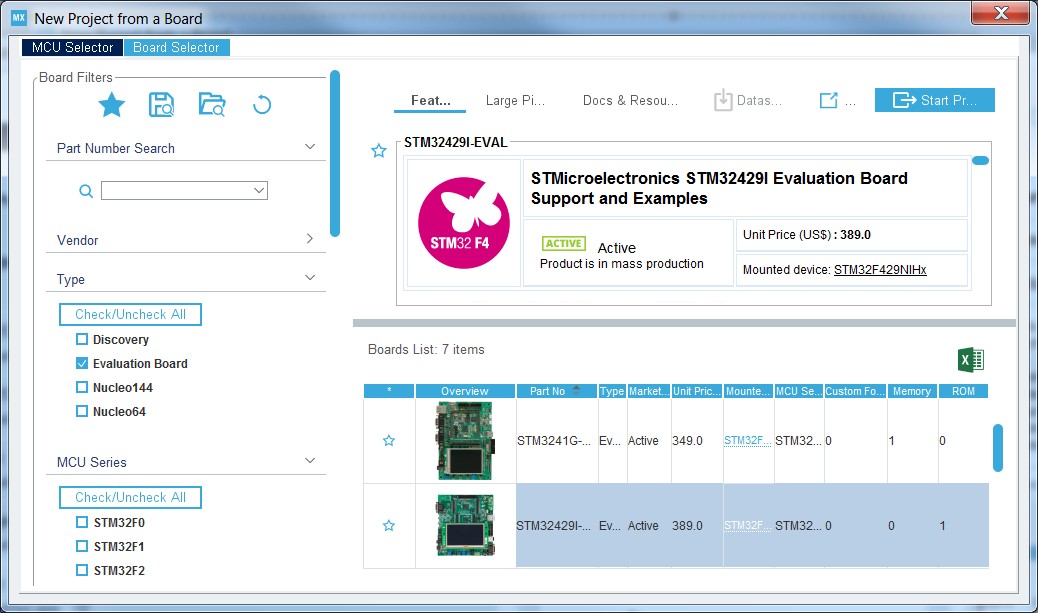Click the external link buy icon

(x=828, y=101)
